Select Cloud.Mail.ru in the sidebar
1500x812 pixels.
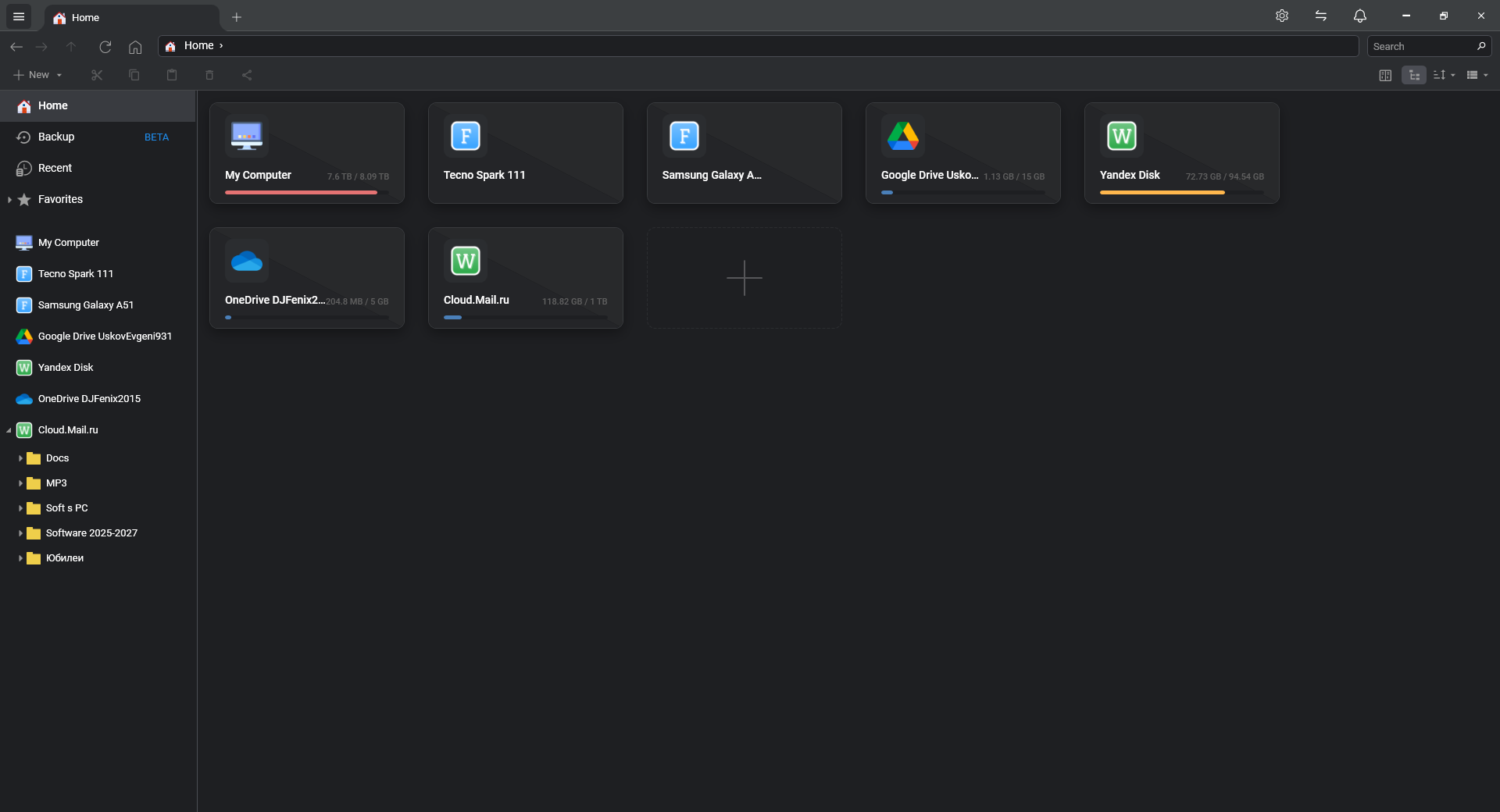98,430
